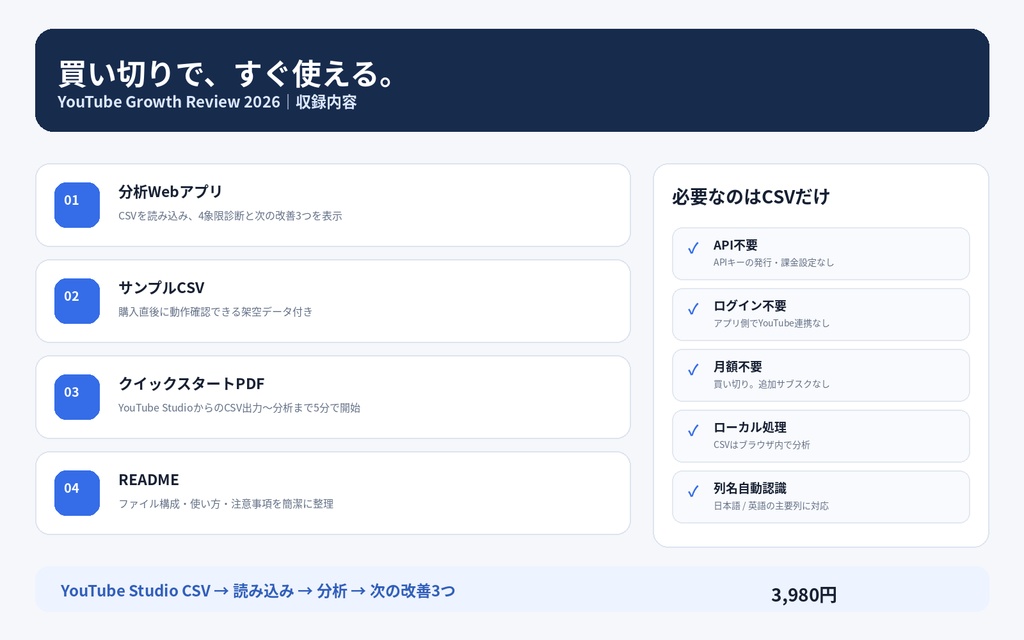Select the クイックスタートPDF card title
The image size is (1024, 640).
click(x=191, y=383)
